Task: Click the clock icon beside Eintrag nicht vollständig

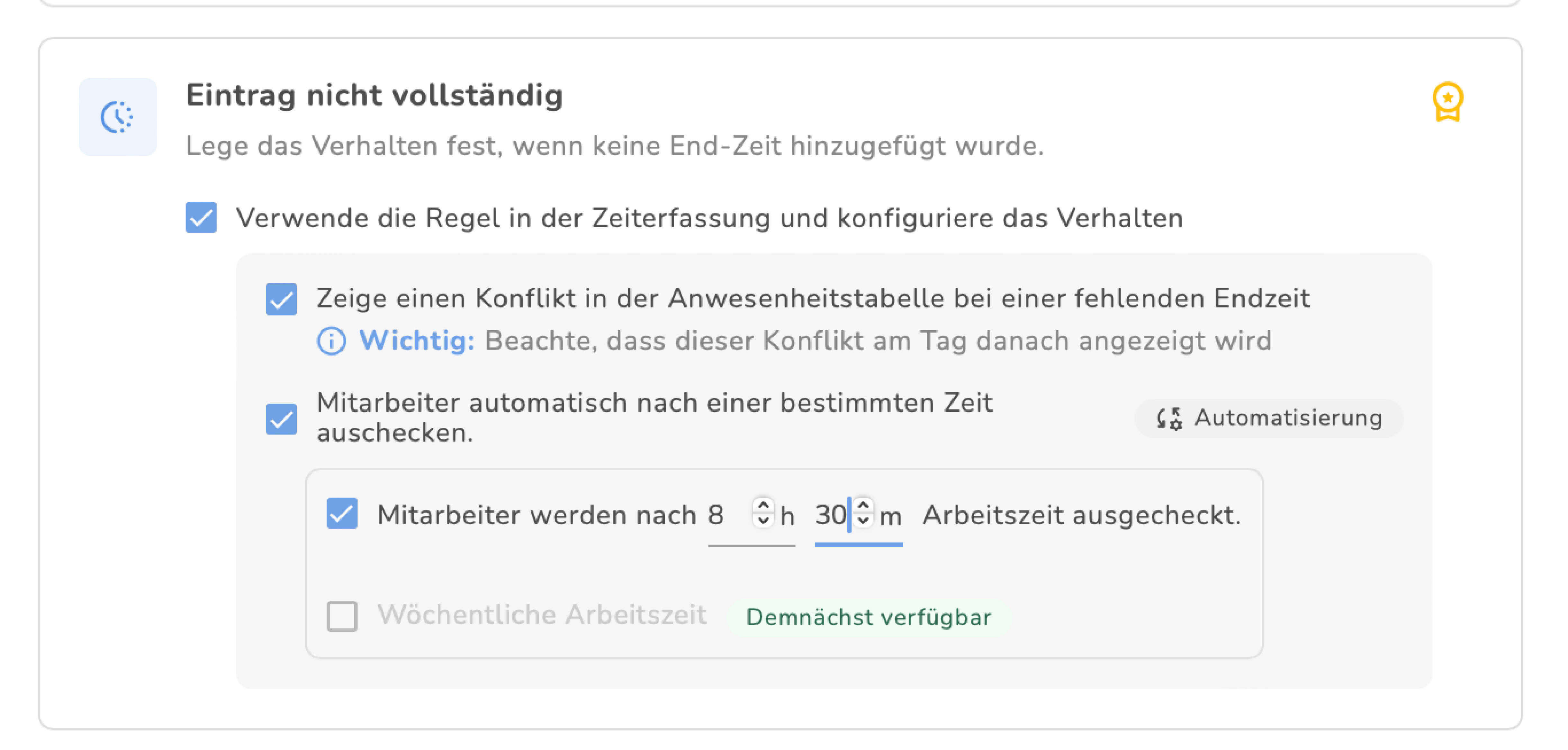Action: pyautogui.click(x=117, y=116)
